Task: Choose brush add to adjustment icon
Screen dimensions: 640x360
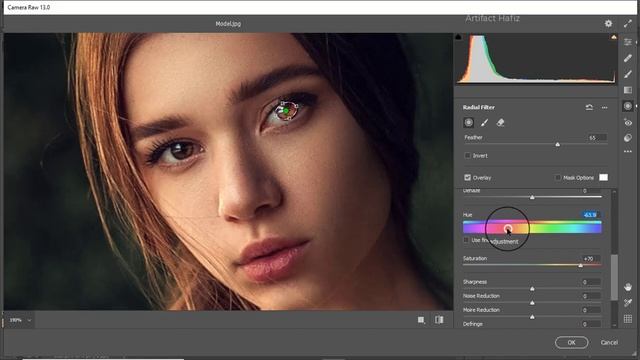Action: tap(484, 122)
